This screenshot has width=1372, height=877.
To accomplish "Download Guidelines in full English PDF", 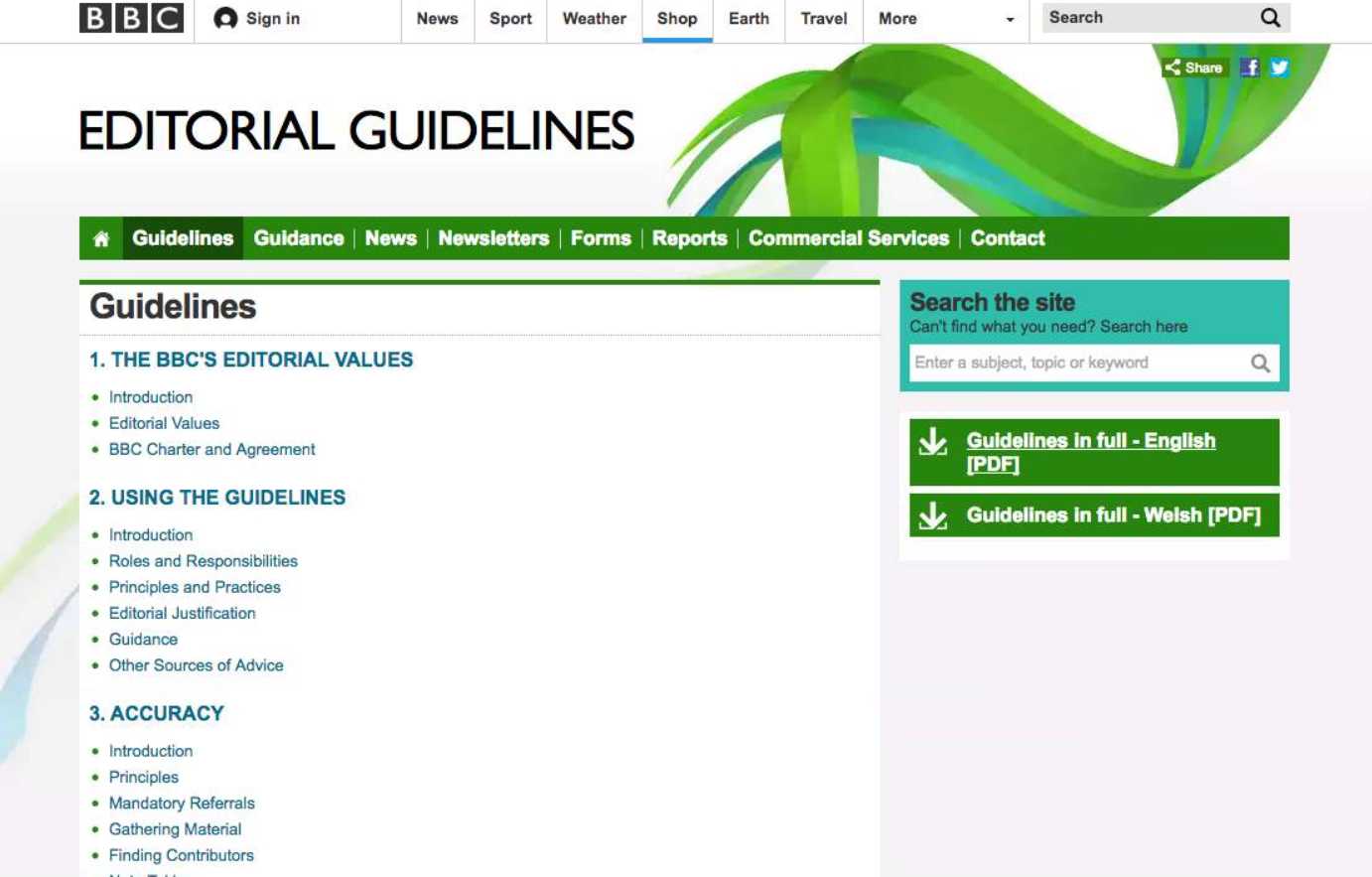I will [x=1090, y=452].
